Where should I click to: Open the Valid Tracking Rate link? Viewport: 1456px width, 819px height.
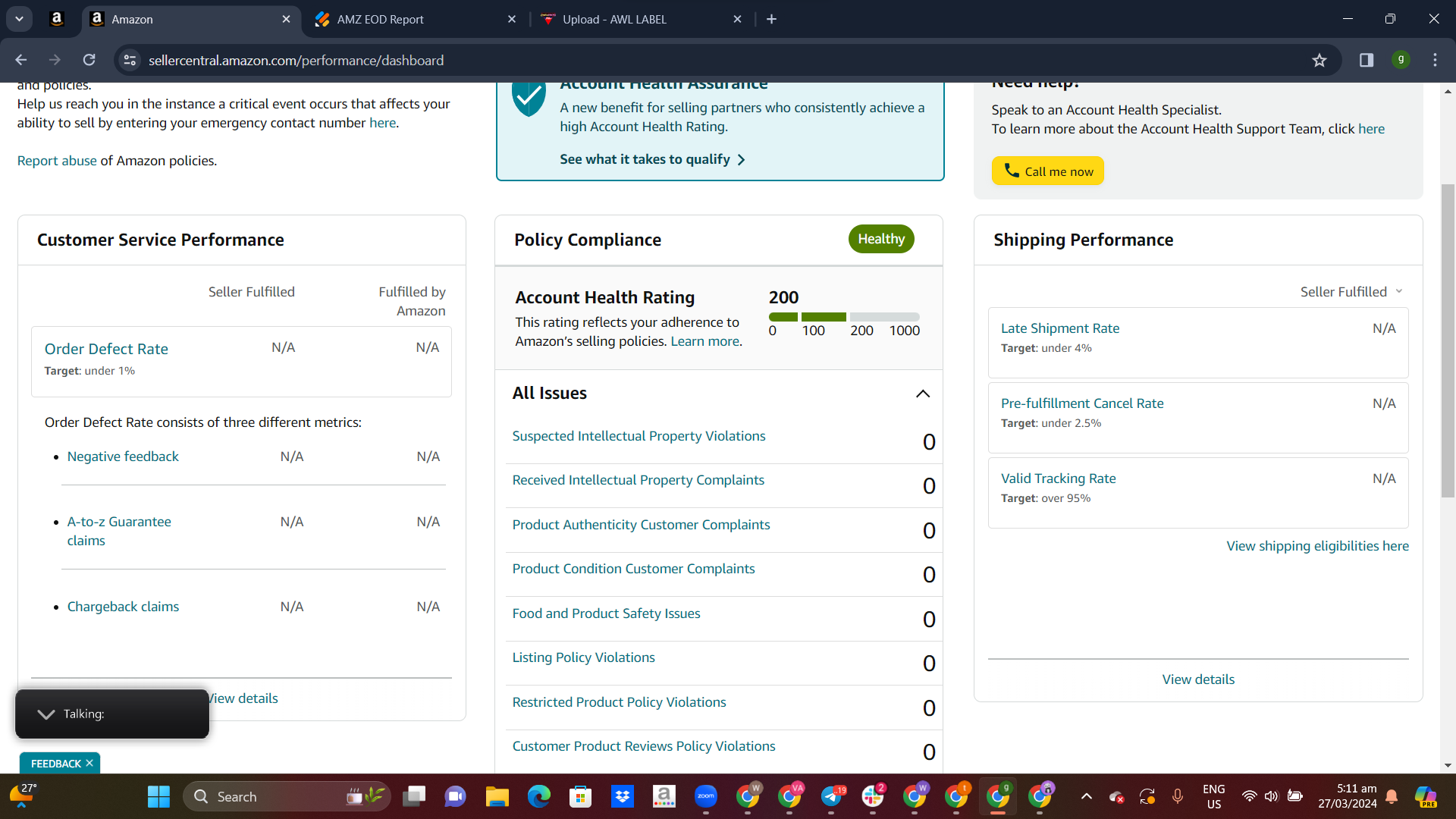click(x=1058, y=479)
